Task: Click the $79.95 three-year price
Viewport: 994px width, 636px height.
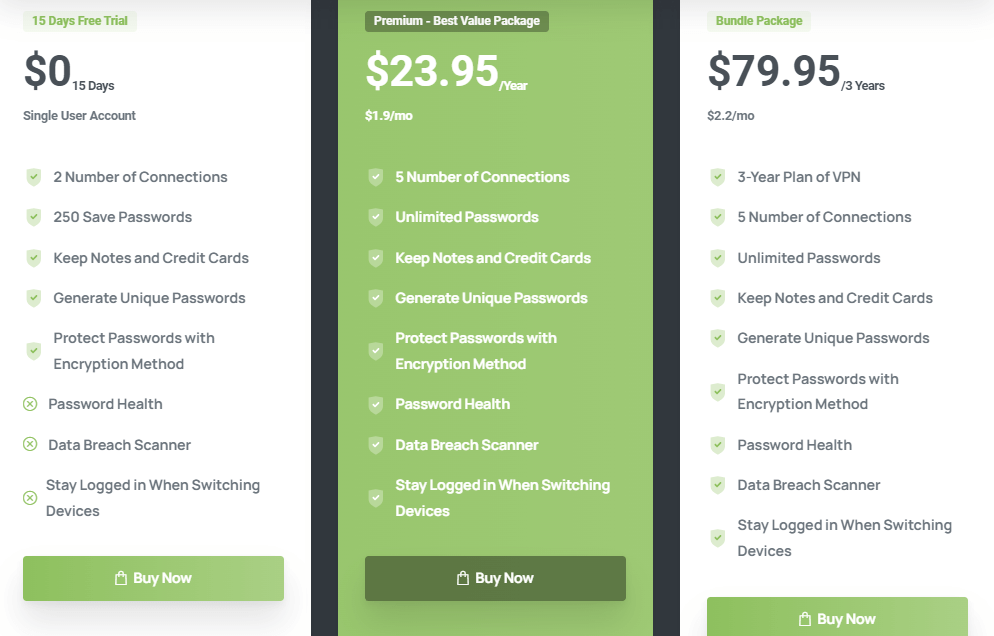Action: (774, 71)
